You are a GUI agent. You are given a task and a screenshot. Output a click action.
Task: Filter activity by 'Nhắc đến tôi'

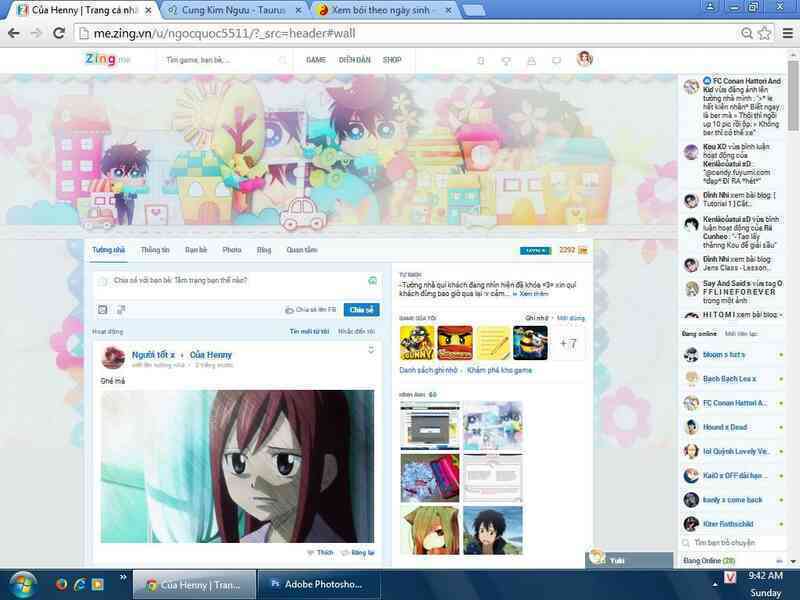(x=357, y=332)
